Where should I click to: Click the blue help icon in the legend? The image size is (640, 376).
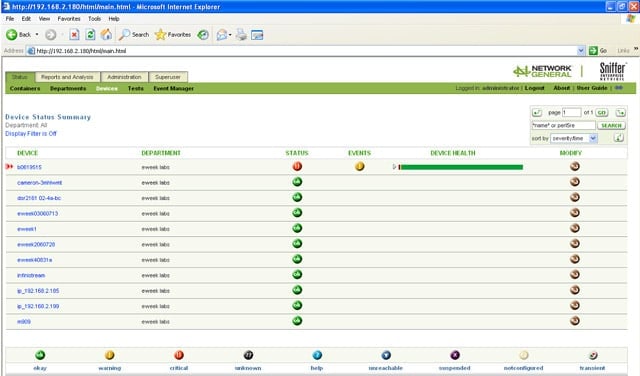(317, 355)
